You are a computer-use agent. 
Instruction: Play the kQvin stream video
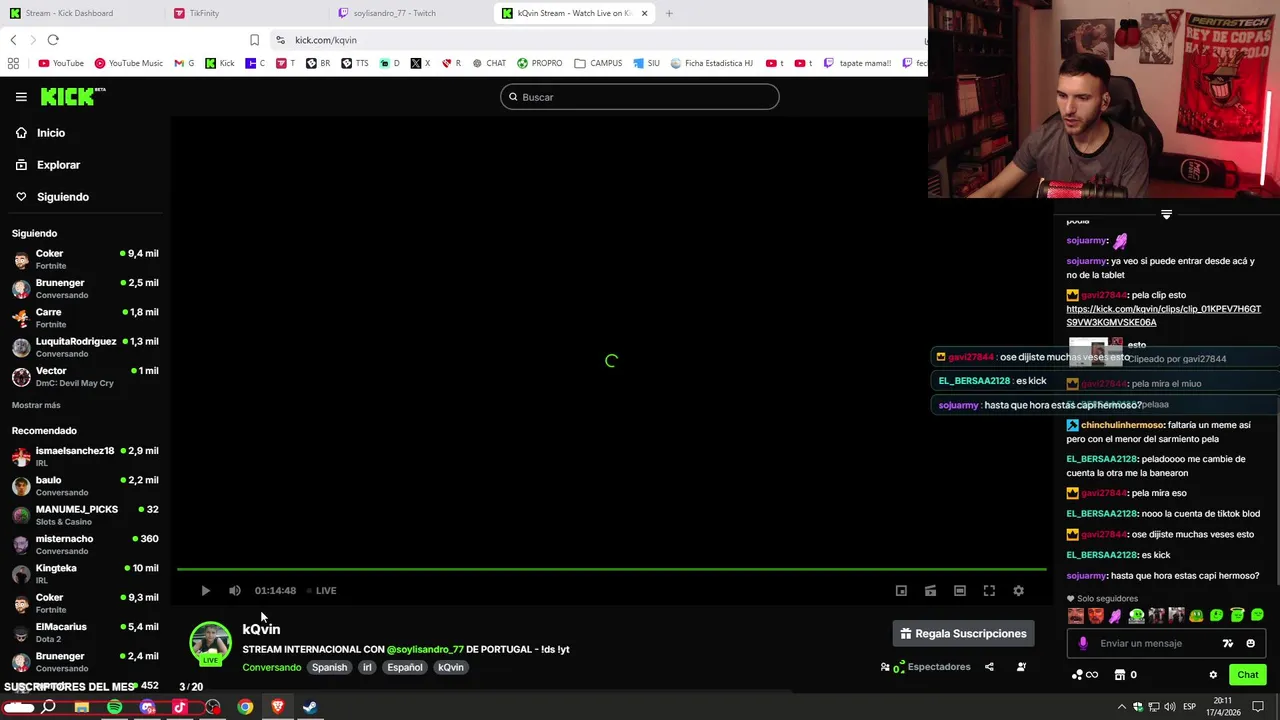205,590
